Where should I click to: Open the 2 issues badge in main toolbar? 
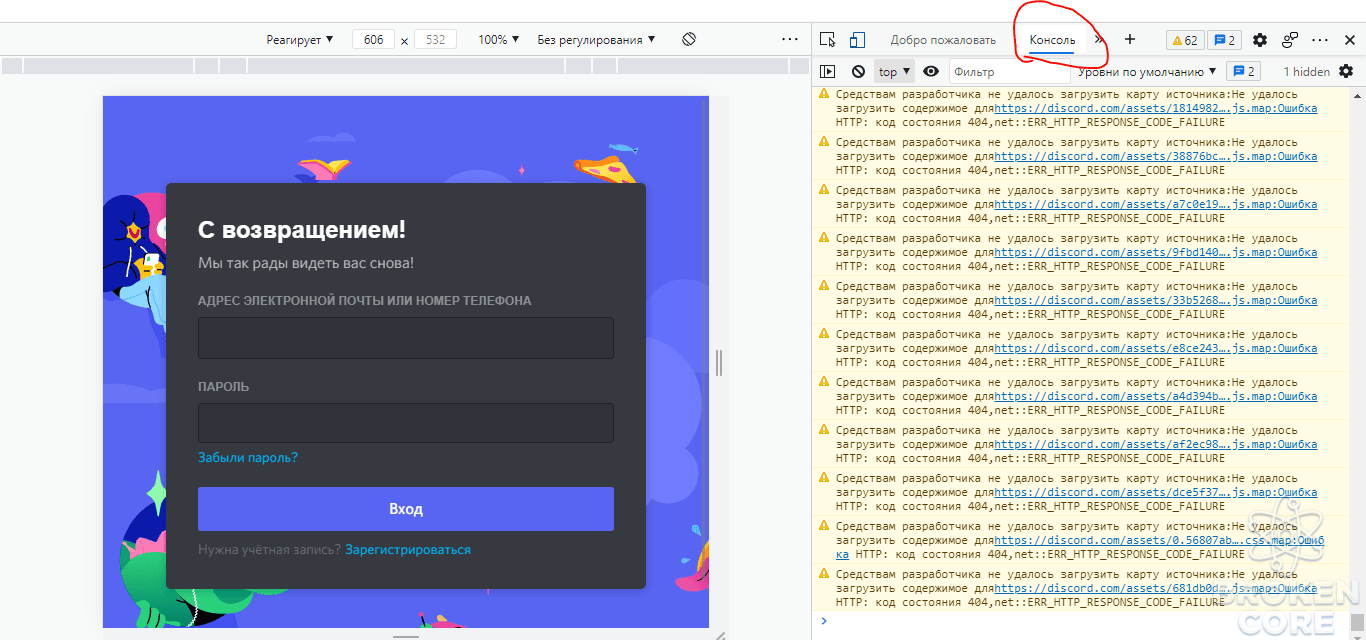click(1224, 40)
